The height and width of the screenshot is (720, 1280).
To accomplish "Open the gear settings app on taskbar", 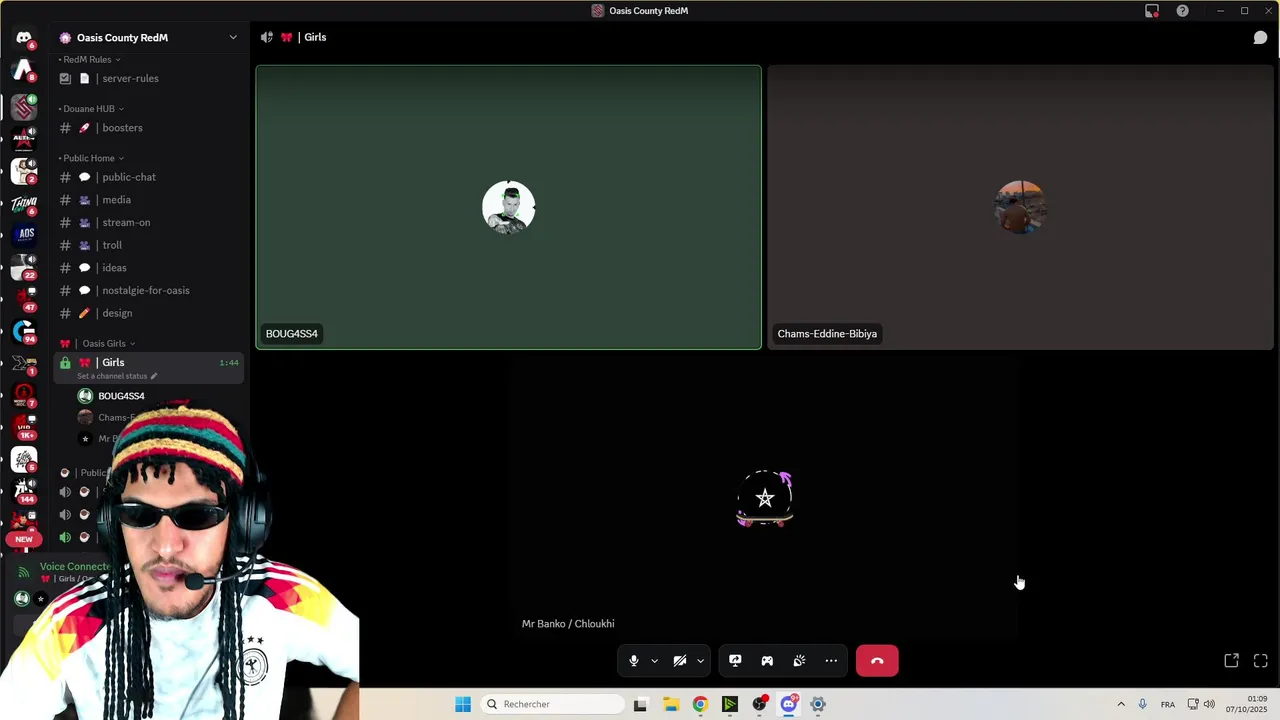I will point(818,704).
